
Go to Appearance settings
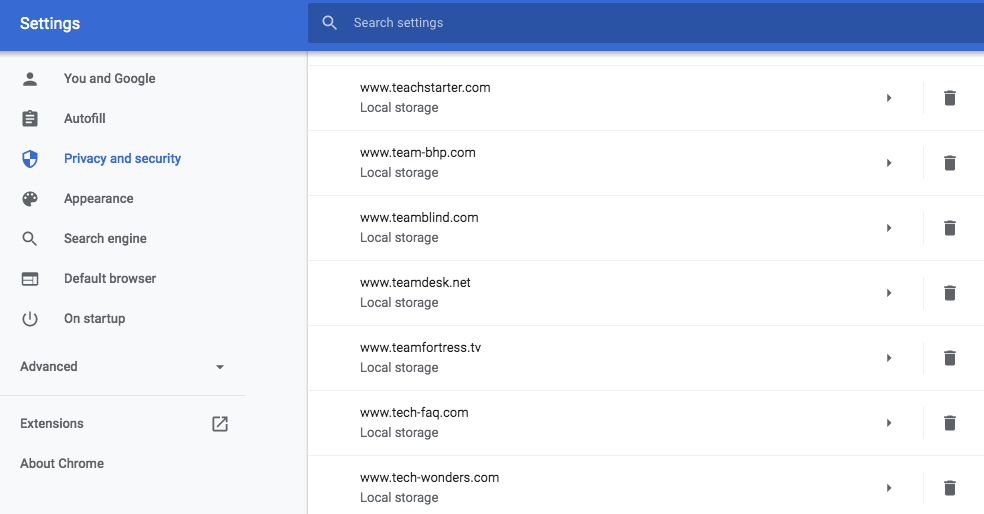[99, 199]
